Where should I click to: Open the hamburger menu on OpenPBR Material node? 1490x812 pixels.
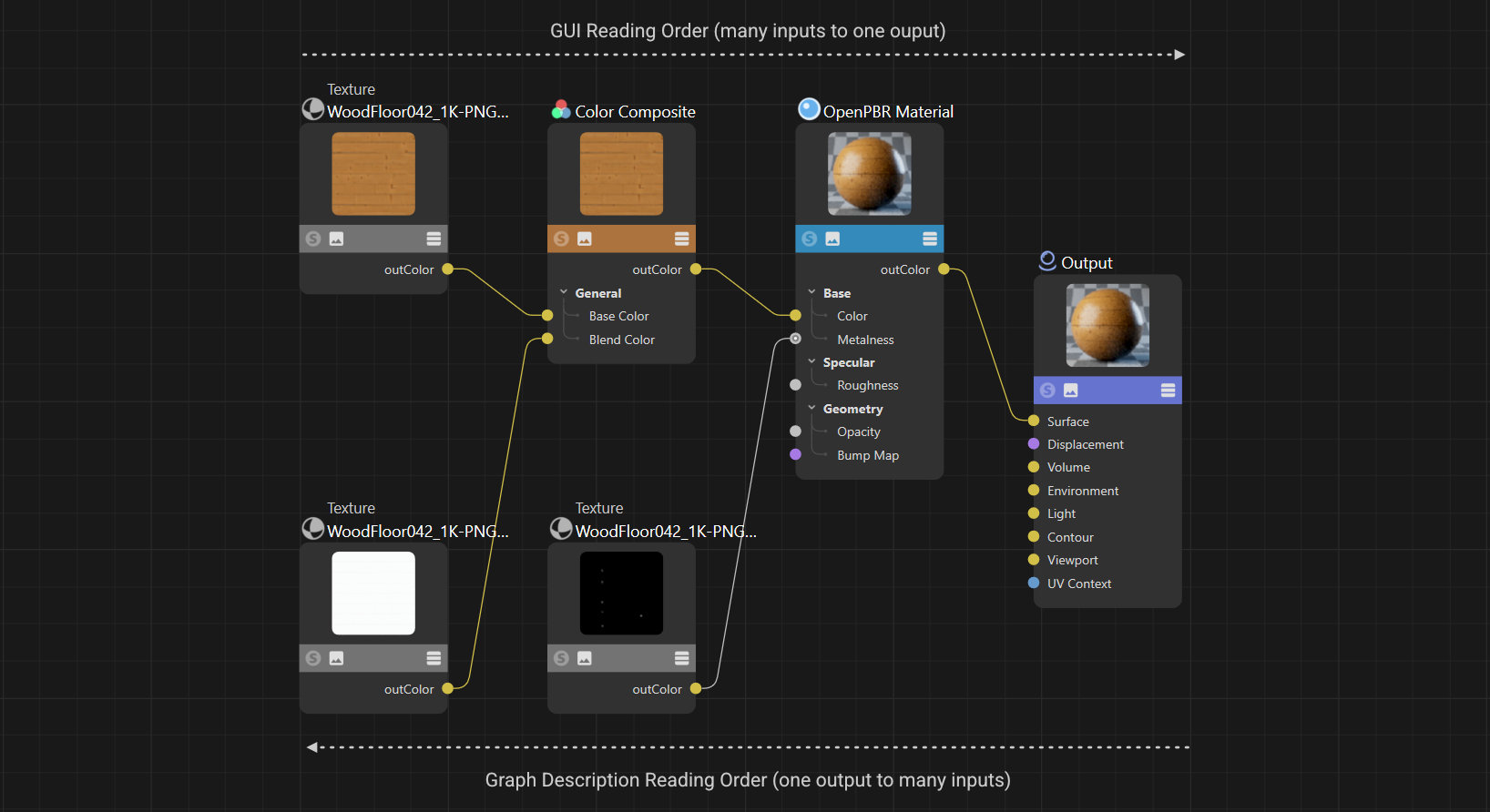pyautogui.click(x=930, y=239)
